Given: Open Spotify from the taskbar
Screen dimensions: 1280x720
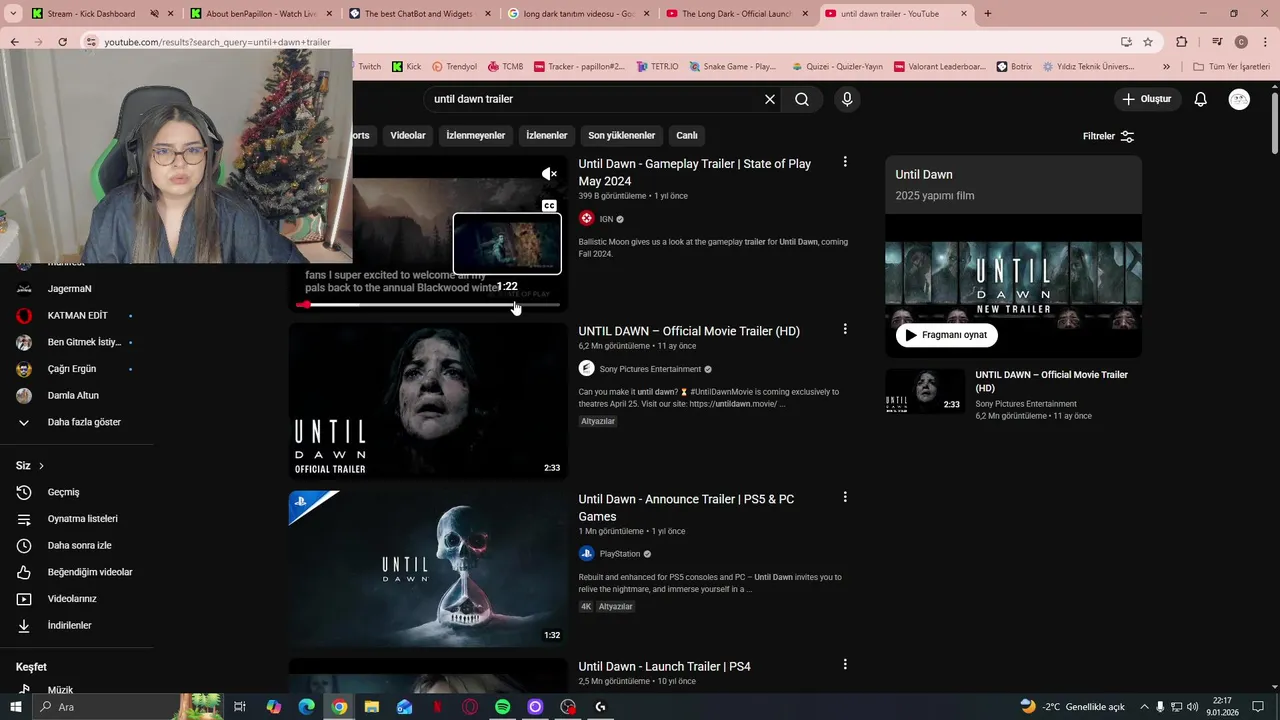Looking at the screenshot, I should [x=503, y=707].
